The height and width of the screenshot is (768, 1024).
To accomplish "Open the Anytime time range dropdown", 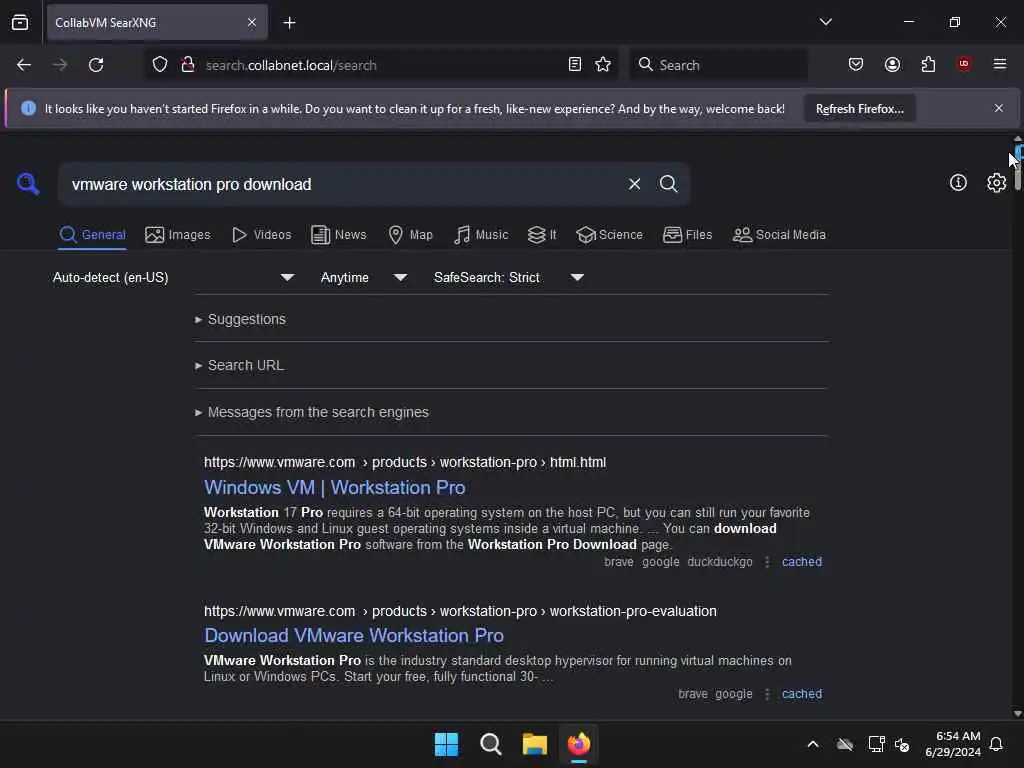I will pos(364,278).
